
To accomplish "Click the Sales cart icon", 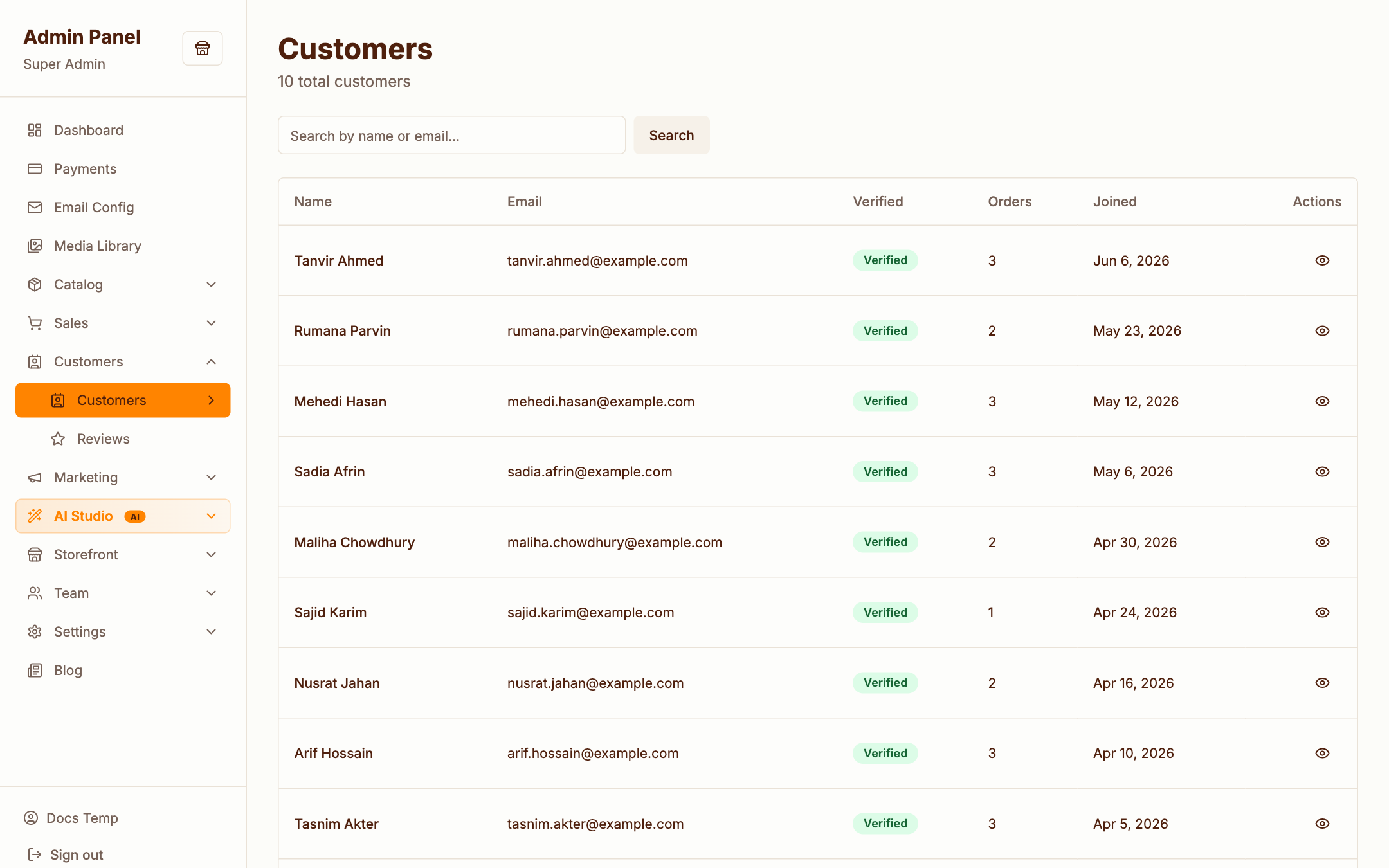I will click(35, 323).
